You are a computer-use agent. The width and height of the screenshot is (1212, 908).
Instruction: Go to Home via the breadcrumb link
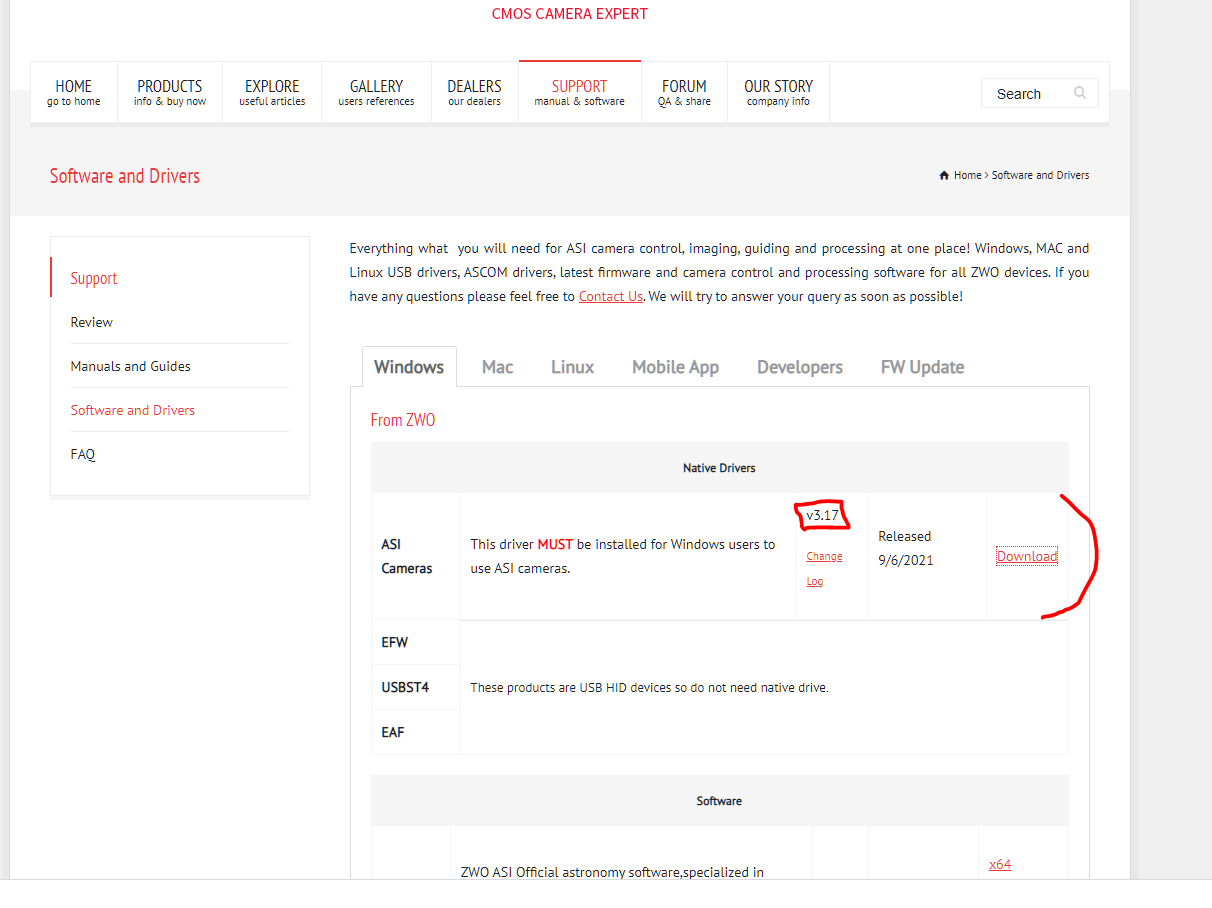(967, 175)
